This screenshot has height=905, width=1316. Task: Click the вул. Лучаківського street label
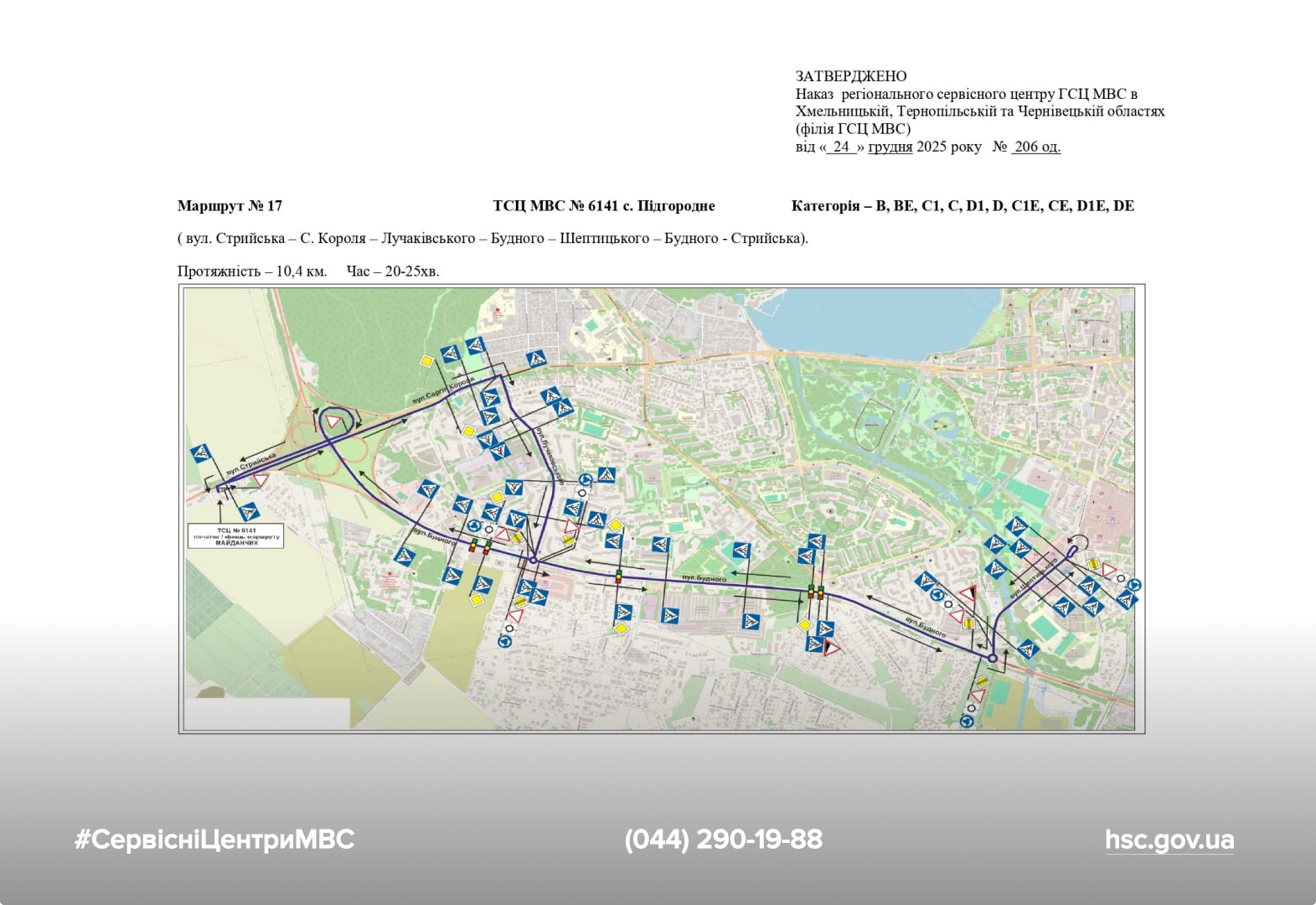549,453
